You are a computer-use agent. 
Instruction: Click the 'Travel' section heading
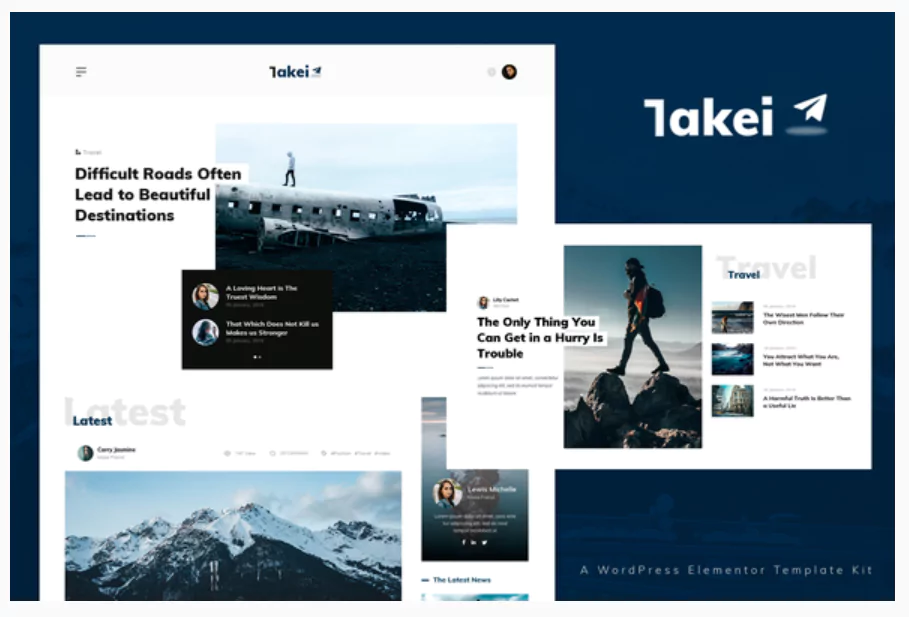(x=744, y=275)
